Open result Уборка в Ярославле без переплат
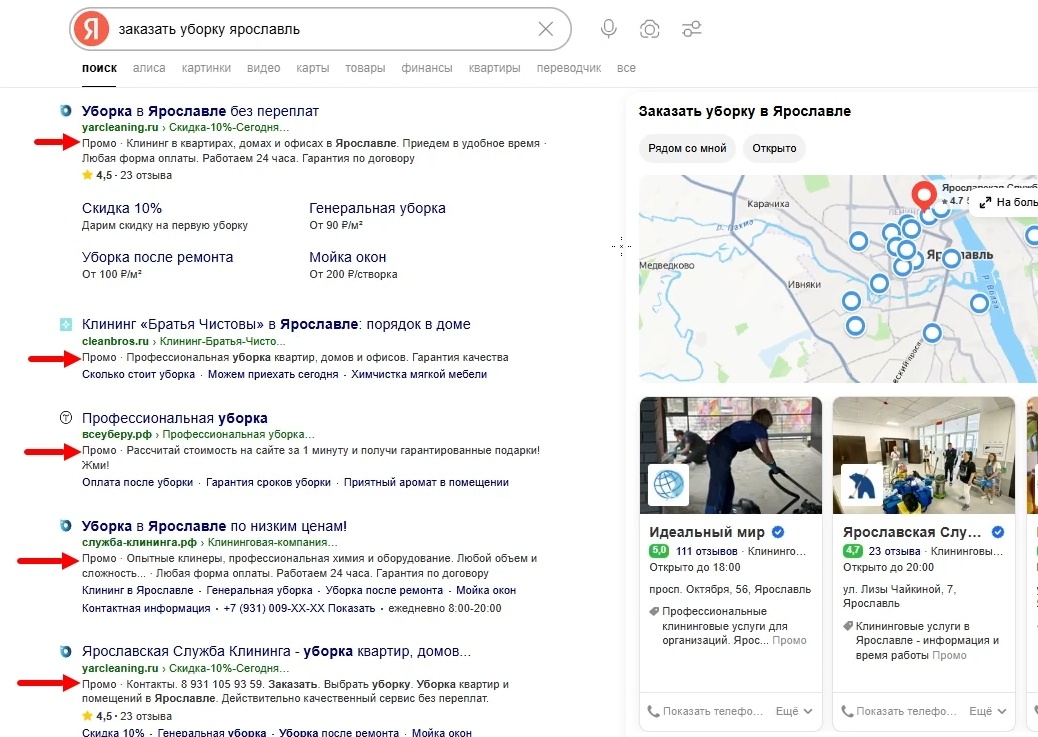 coord(200,111)
